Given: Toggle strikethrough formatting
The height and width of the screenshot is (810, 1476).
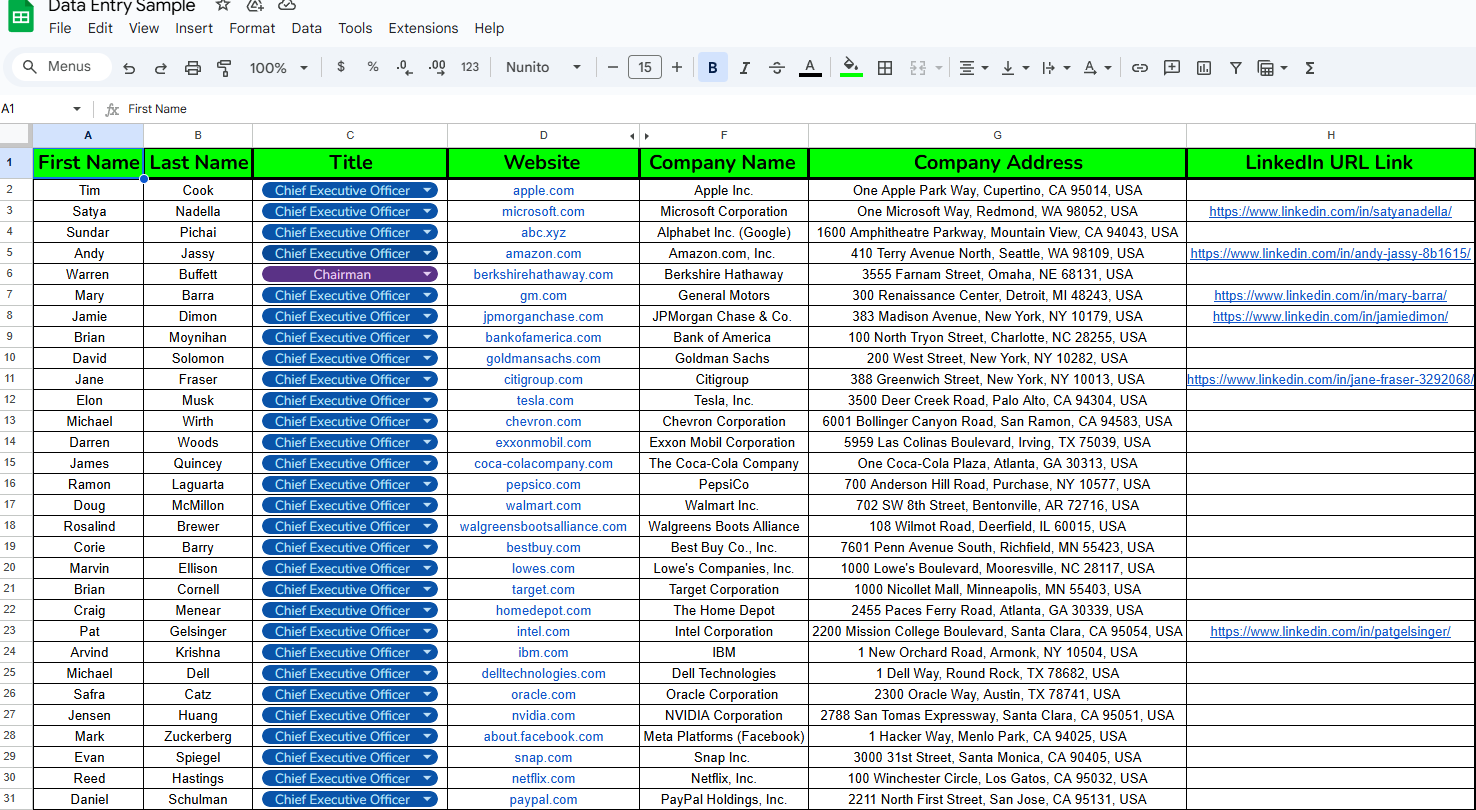Looking at the screenshot, I should (x=777, y=68).
